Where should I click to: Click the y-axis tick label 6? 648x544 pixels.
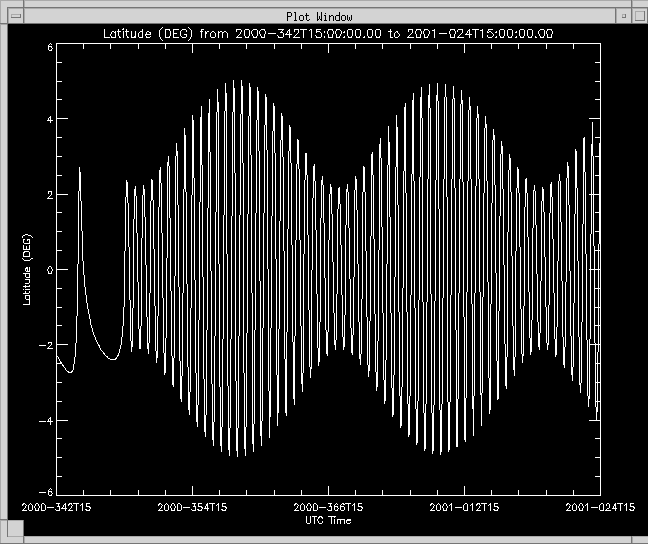49,48
